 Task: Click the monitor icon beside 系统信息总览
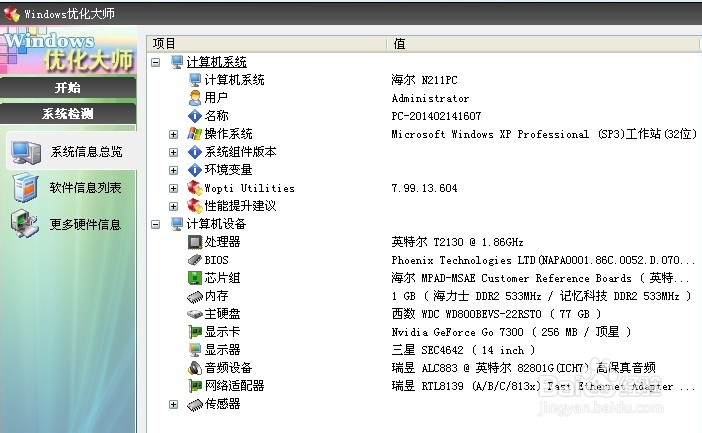(x=26, y=152)
